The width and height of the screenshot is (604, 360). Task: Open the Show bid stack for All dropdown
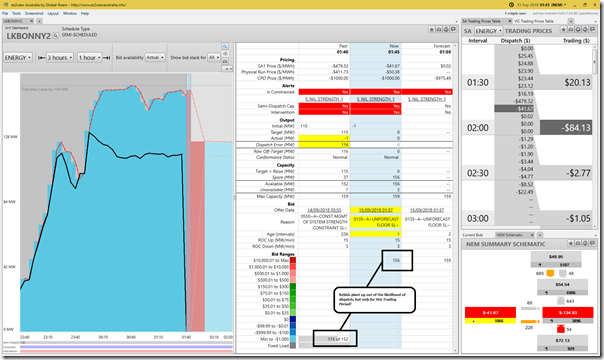pos(214,57)
